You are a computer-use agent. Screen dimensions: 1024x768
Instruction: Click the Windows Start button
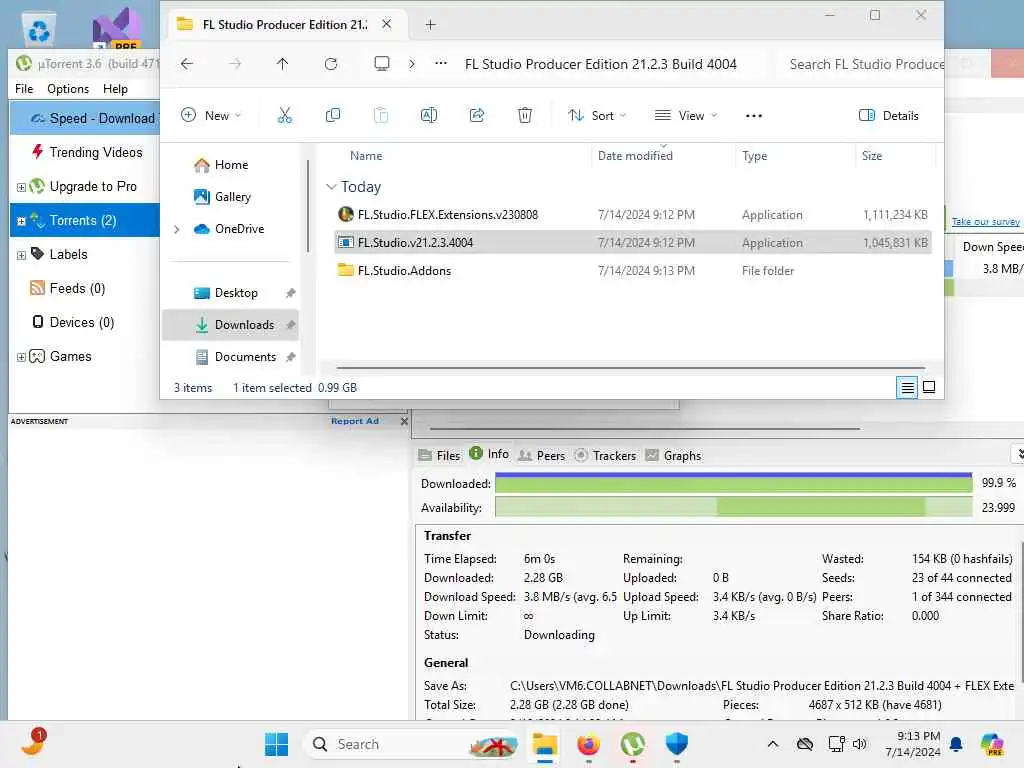point(276,744)
